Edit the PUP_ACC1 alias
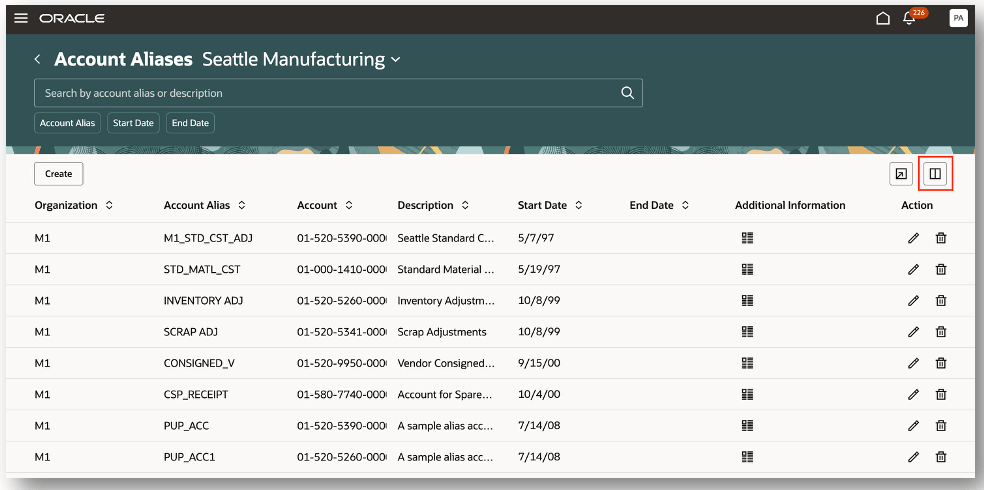The width and height of the screenshot is (984, 490). point(914,457)
